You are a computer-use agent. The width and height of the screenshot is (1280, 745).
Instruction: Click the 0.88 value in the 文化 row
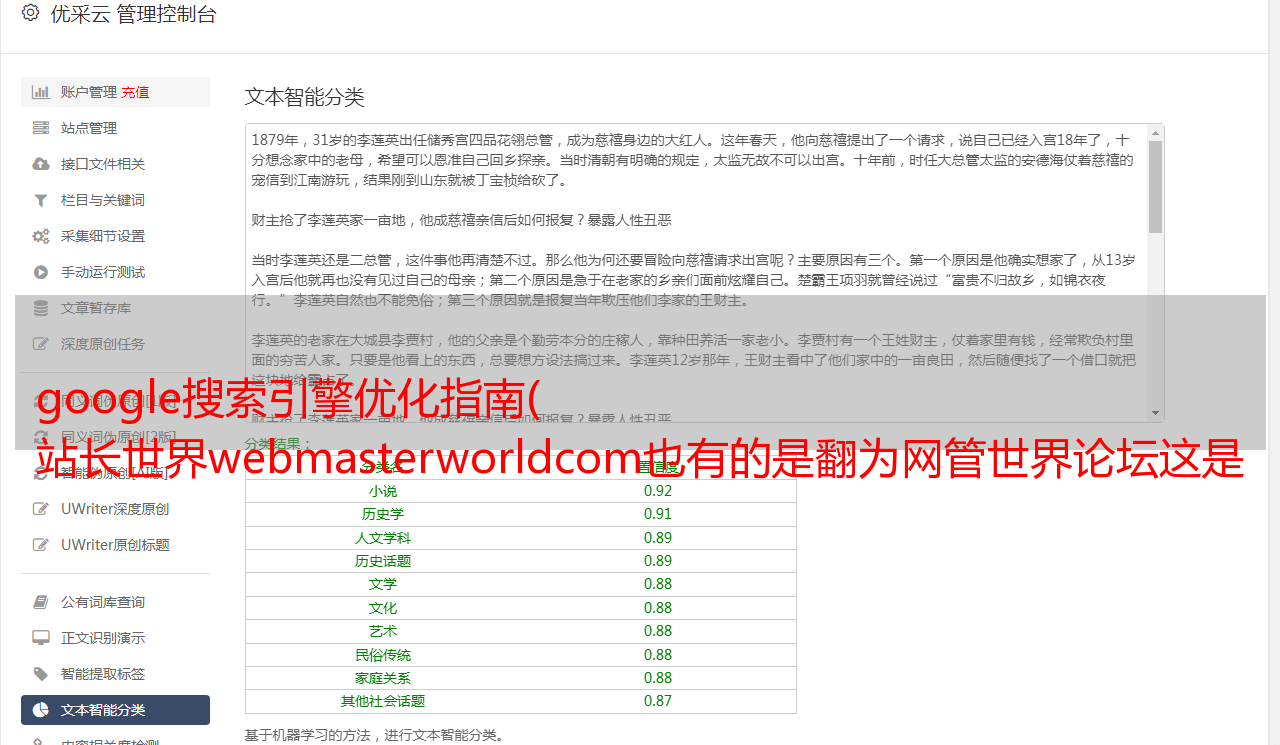658,608
